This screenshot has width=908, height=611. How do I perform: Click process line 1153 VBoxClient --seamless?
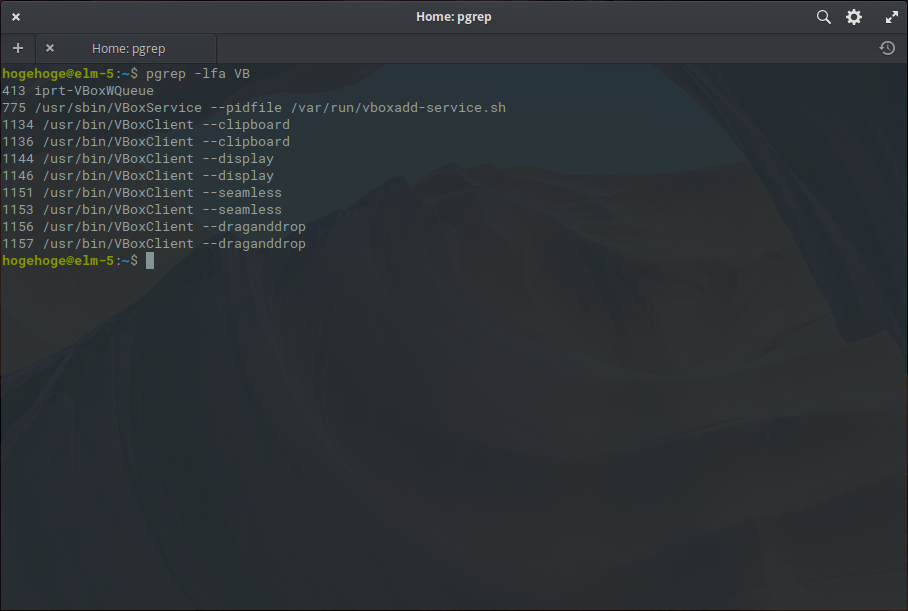coord(142,210)
